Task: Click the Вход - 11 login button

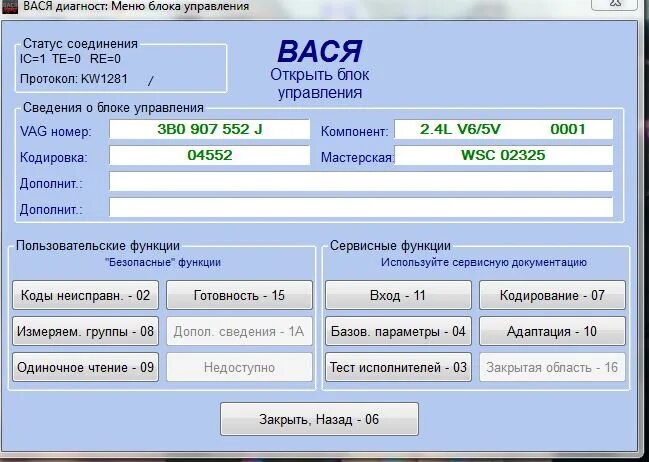Action: point(398,295)
